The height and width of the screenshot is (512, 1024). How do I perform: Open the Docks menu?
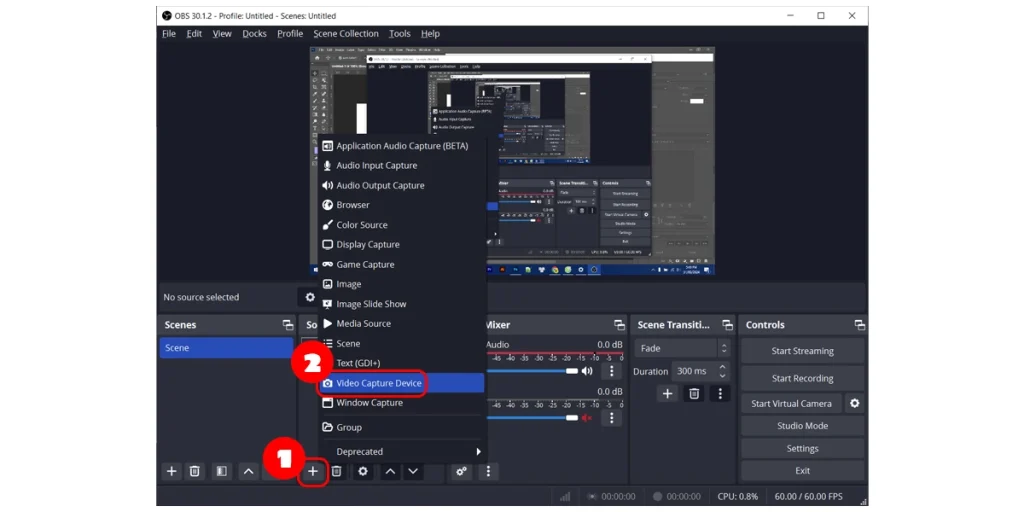[x=255, y=33]
